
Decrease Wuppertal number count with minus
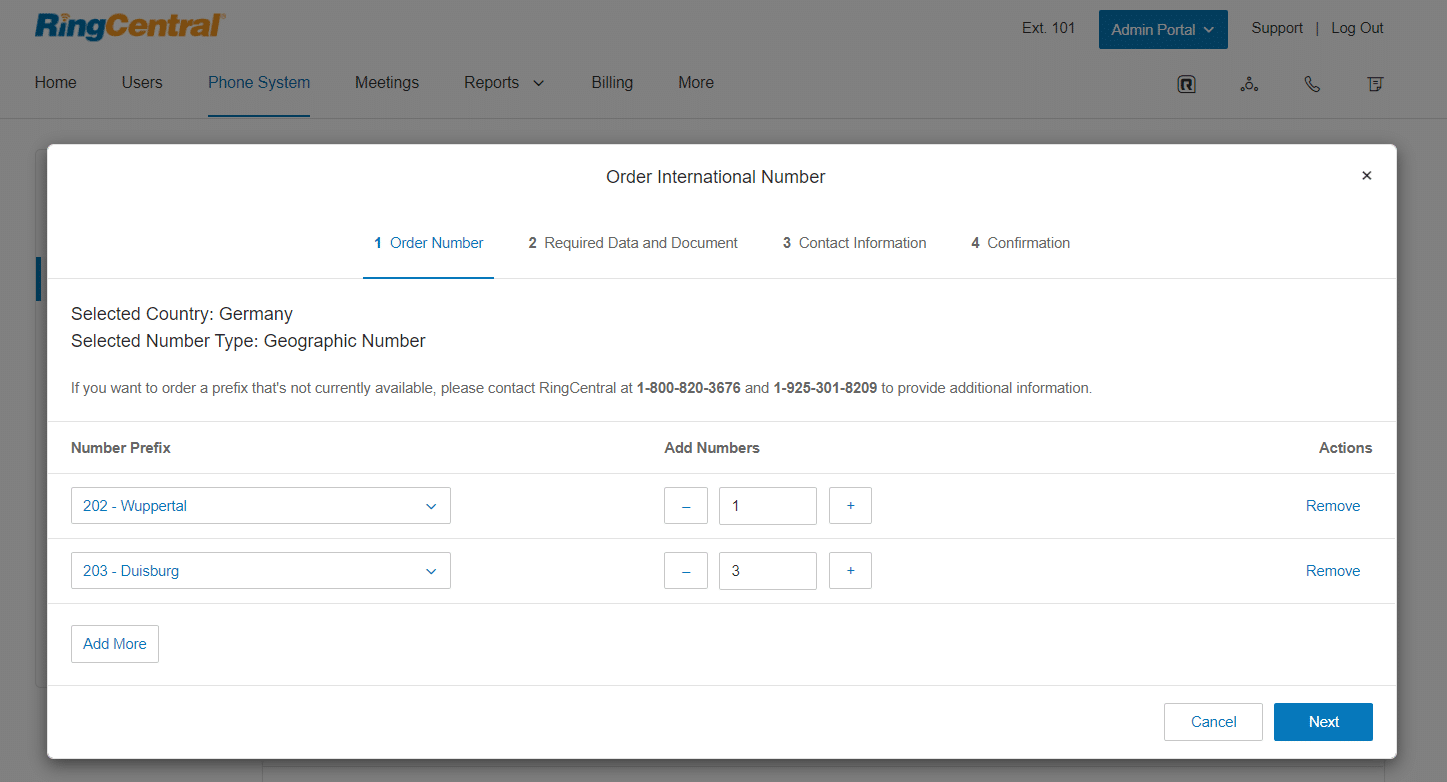coord(686,506)
